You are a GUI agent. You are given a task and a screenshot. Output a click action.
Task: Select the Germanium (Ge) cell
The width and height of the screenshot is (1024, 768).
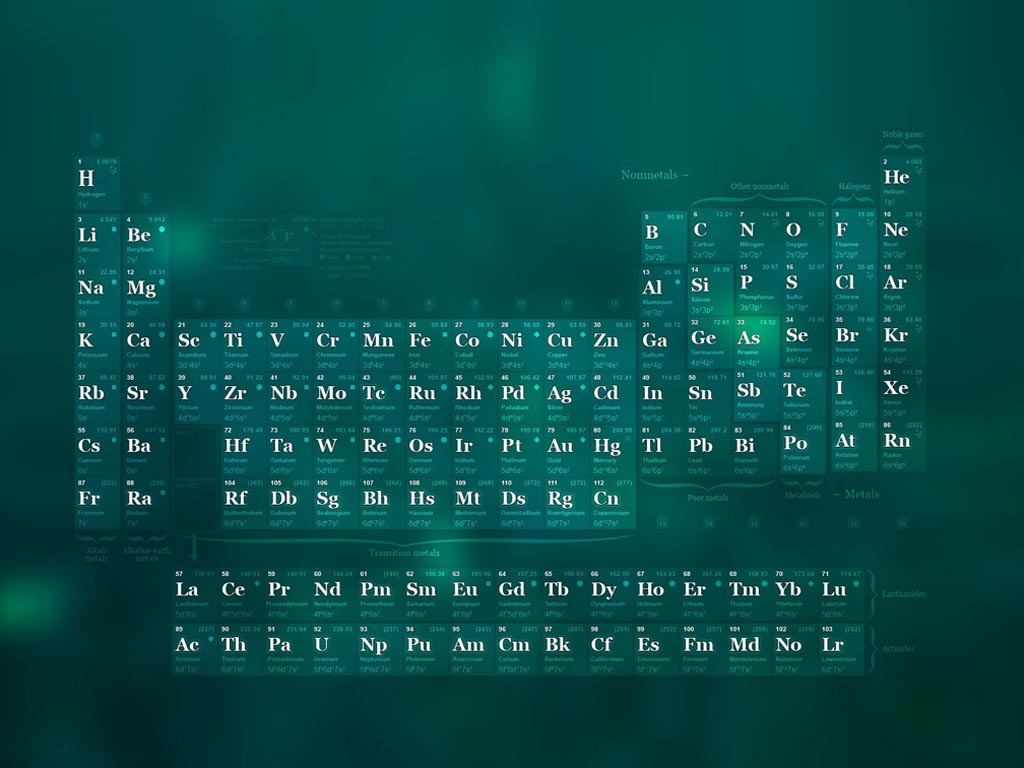pos(712,342)
